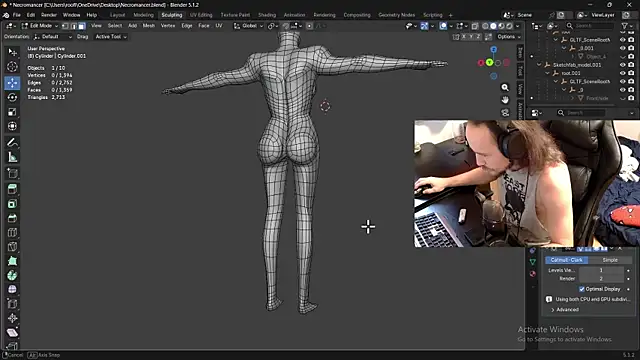
Task: Click the viewport pan hand icon
Action: click(505, 100)
